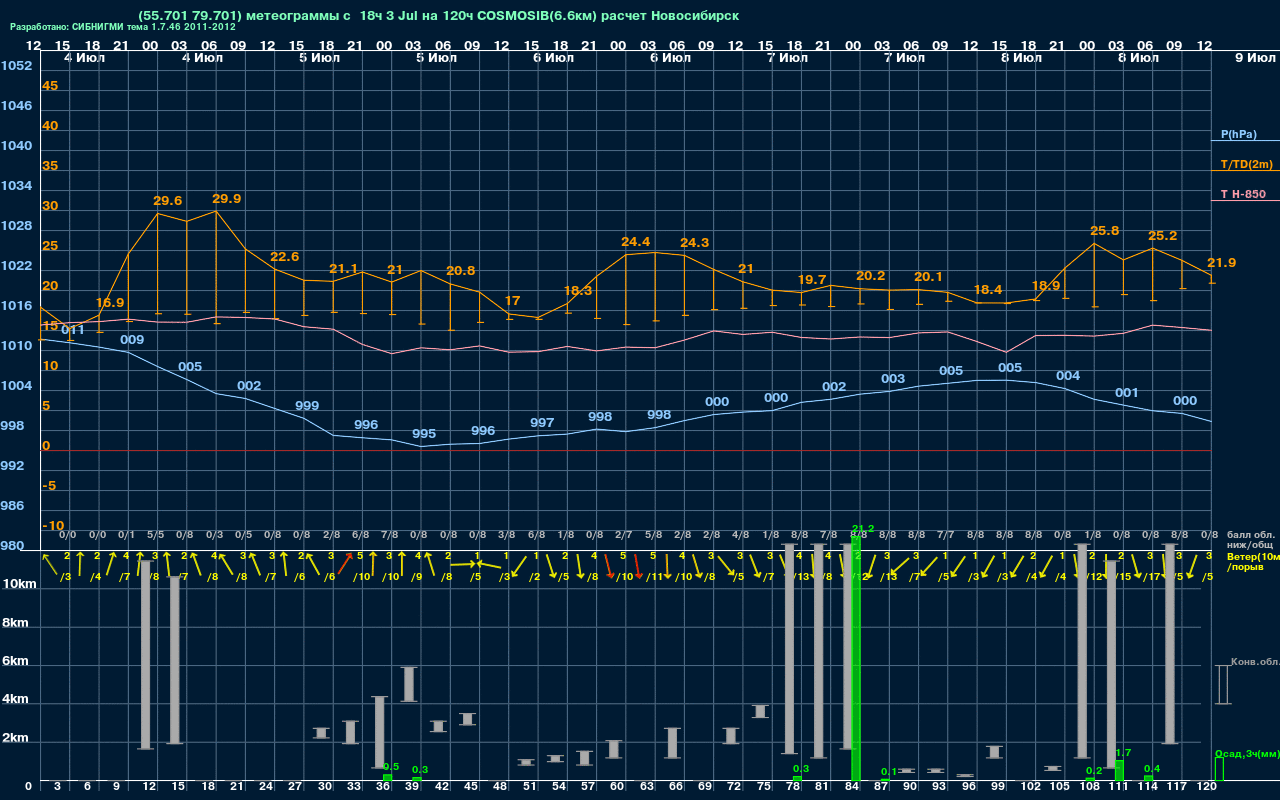Viewport: 1280px width, 800px height.
Task: Click the 18.4 temperature value
Action: (x=988, y=291)
